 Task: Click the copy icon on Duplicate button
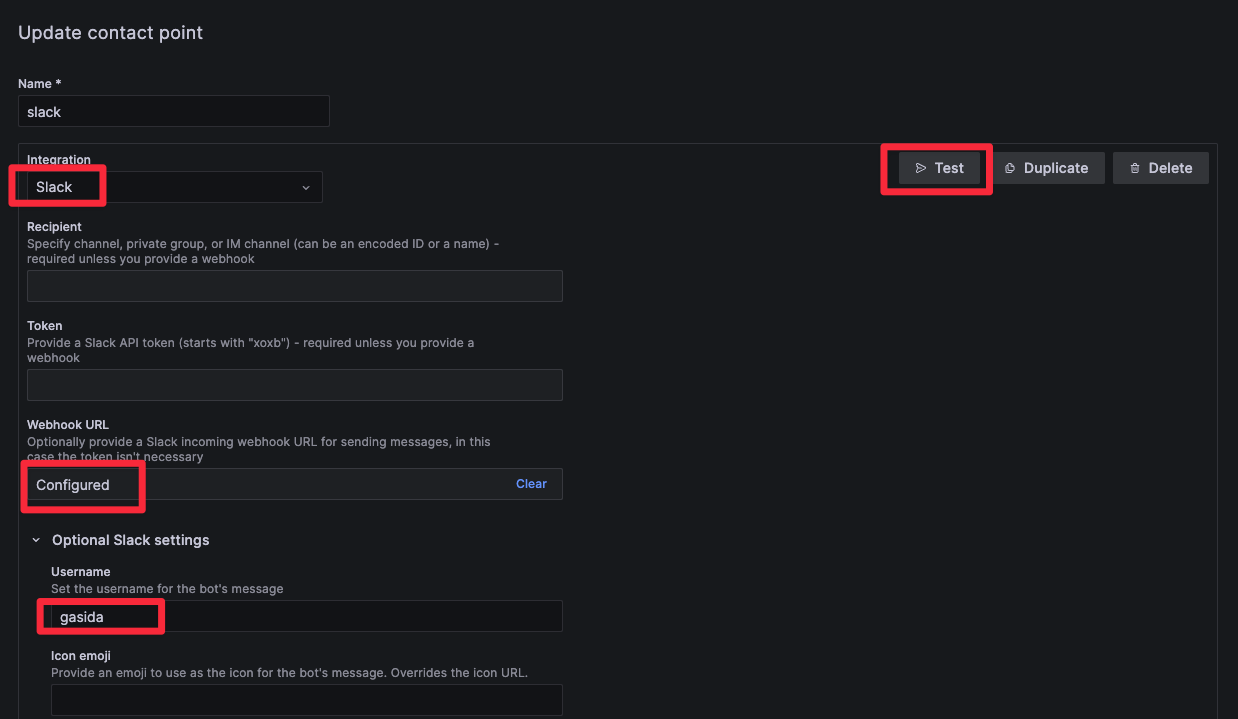(1010, 168)
